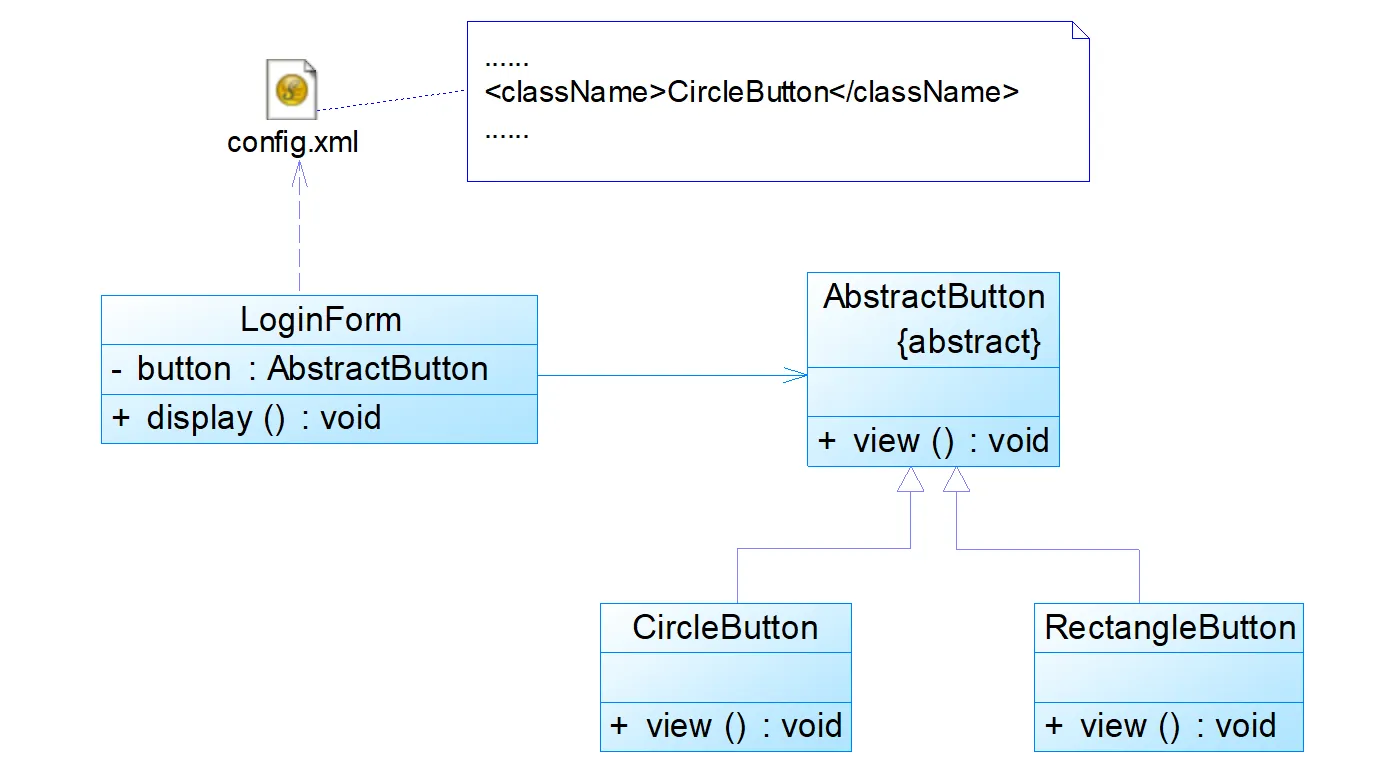The image size is (1394, 782).
Task: Click the config.xml file icon
Action: pos(292,90)
